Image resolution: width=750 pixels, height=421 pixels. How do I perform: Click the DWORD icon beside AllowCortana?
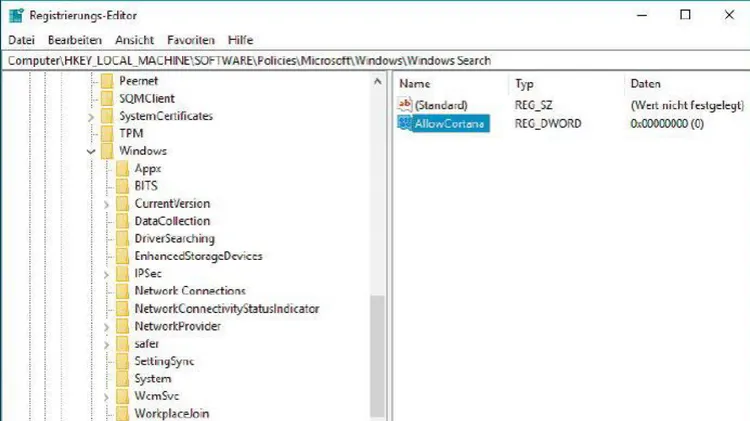pyautogui.click(x=405, y=123)
